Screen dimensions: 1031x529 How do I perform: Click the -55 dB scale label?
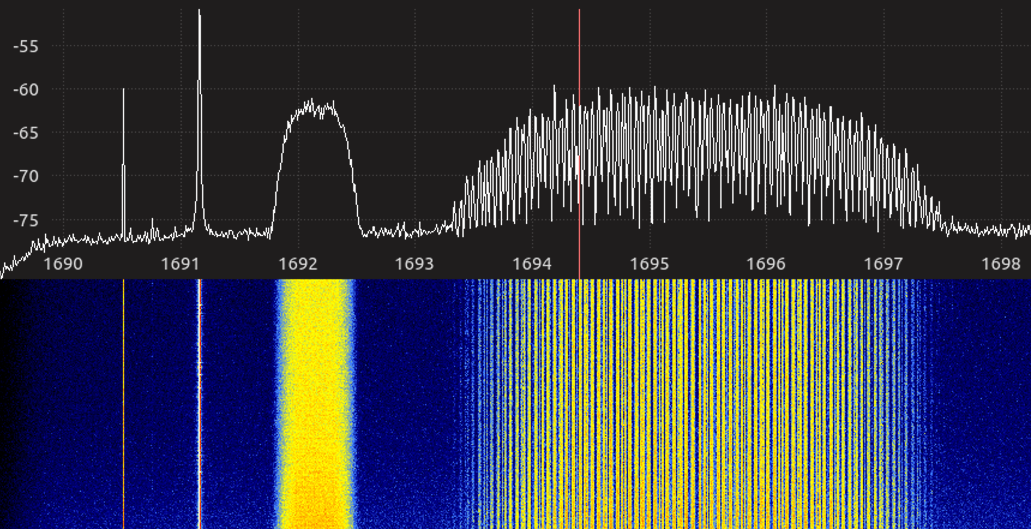coord(27,46)
